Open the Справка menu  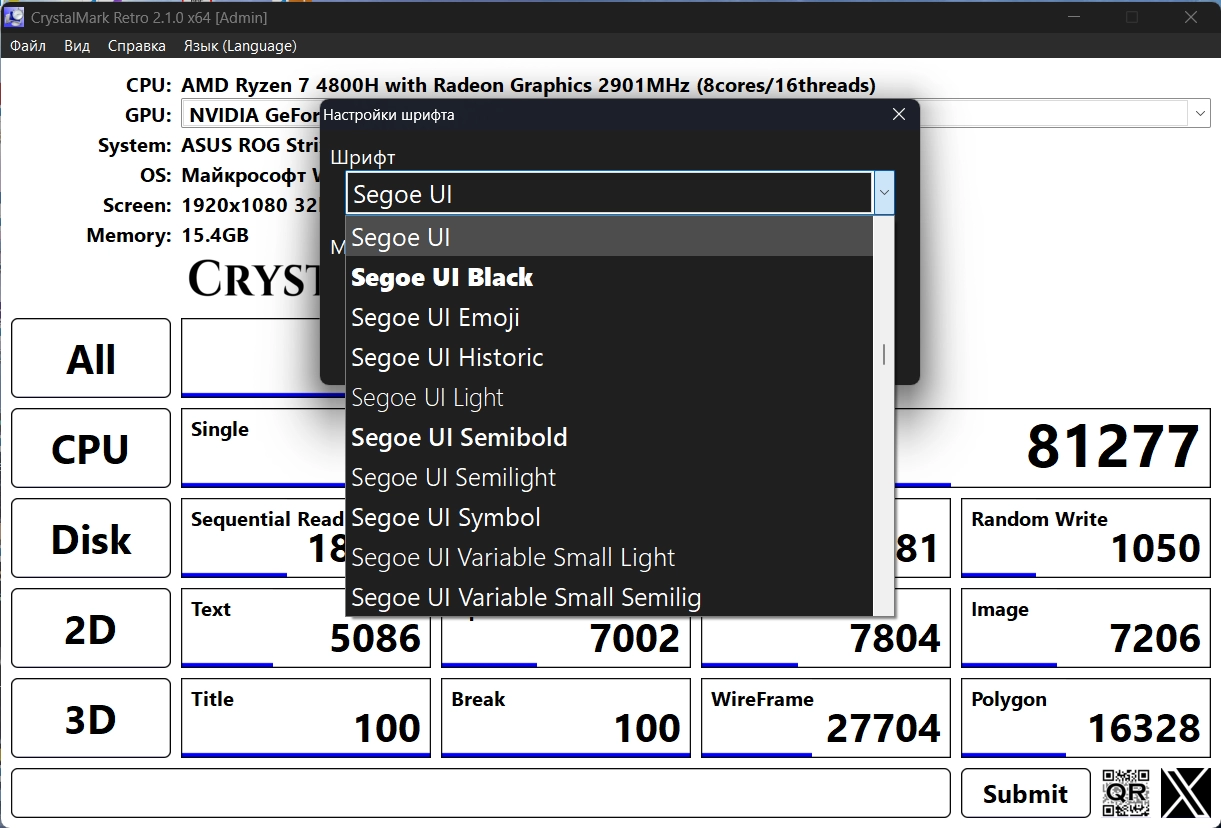click(x=137, y=46)
